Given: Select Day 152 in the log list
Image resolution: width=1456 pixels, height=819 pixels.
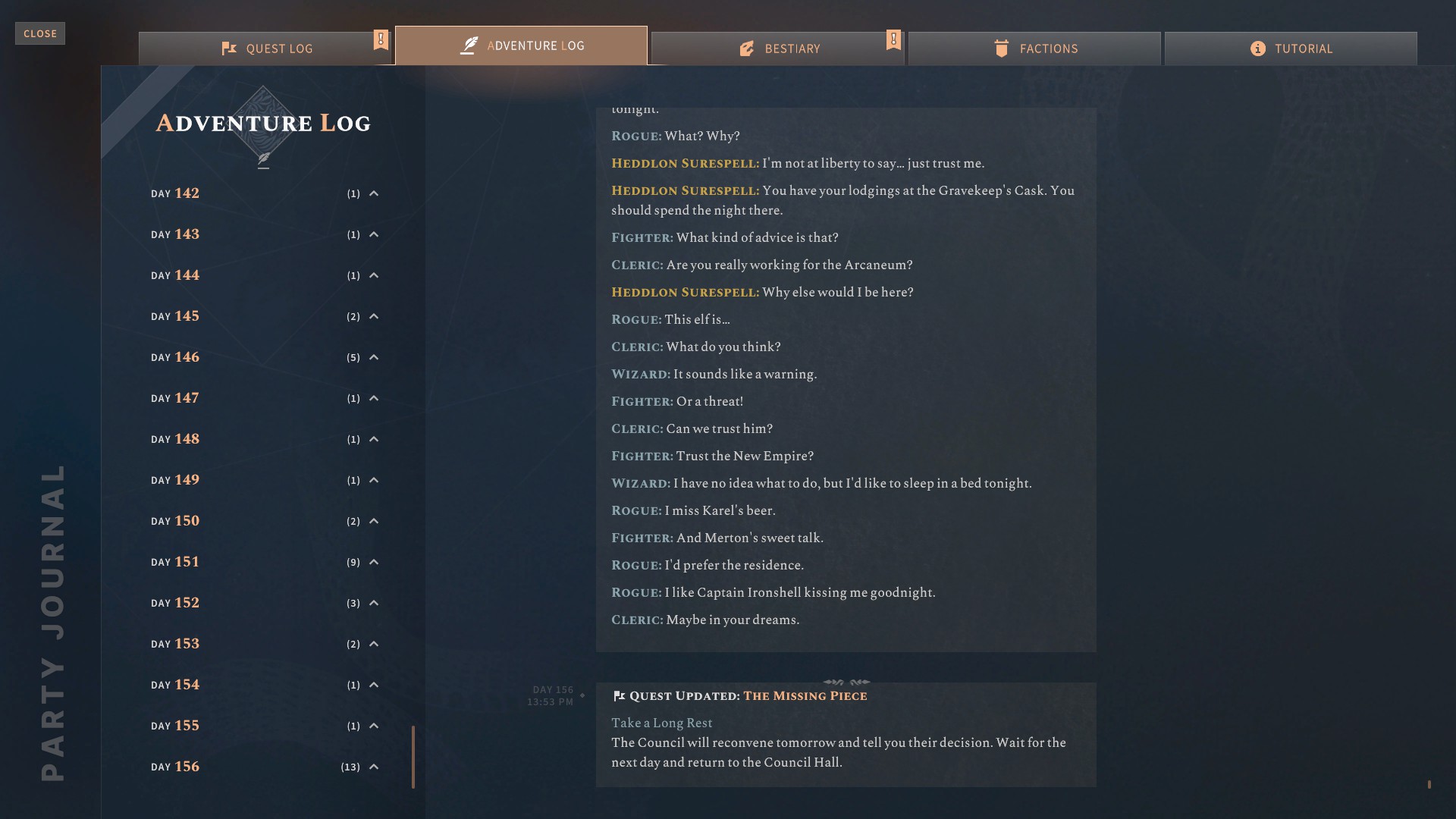Looking at the screenshot, I should 265,603.
